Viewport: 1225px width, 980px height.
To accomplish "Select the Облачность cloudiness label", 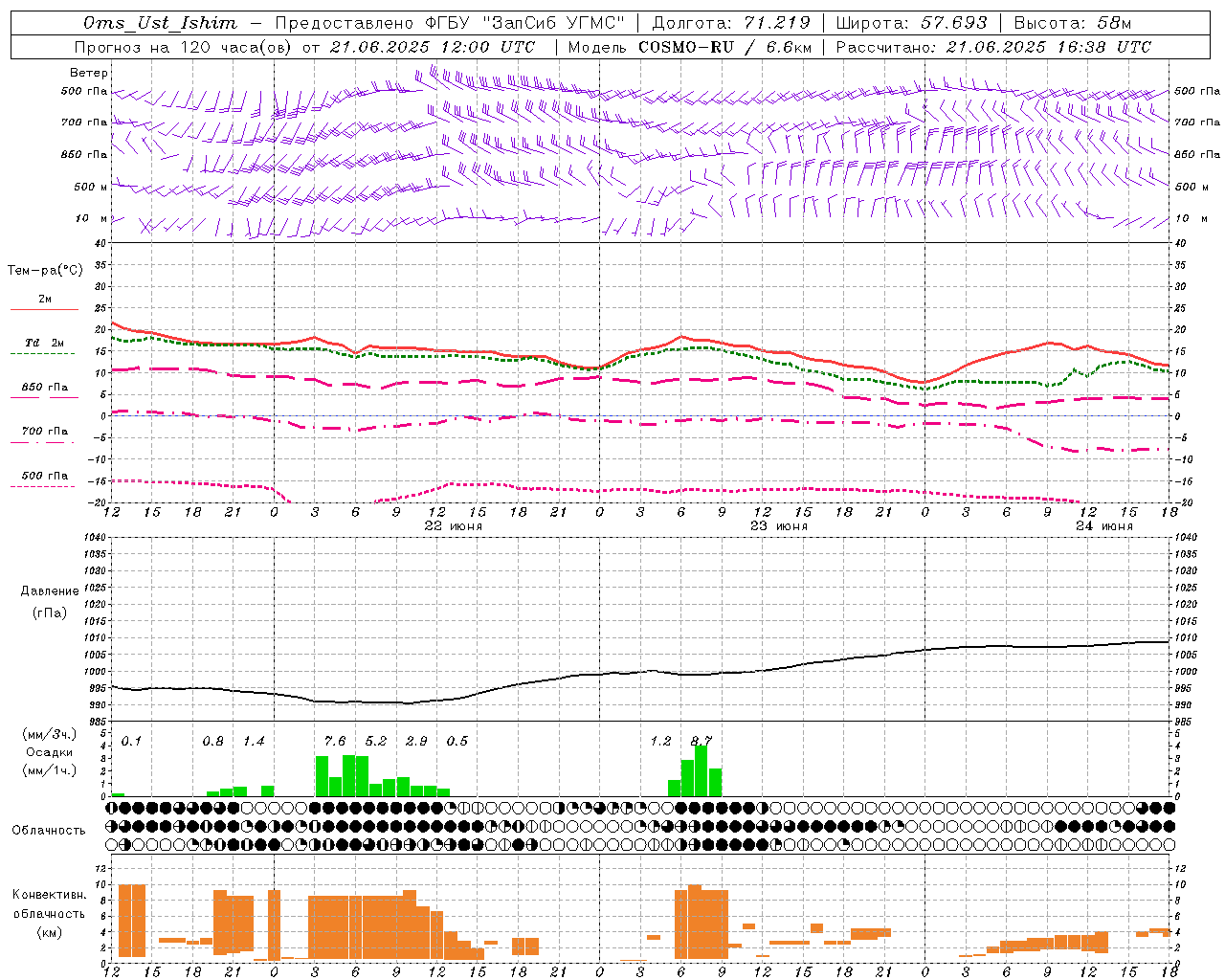I will point(49,831).
